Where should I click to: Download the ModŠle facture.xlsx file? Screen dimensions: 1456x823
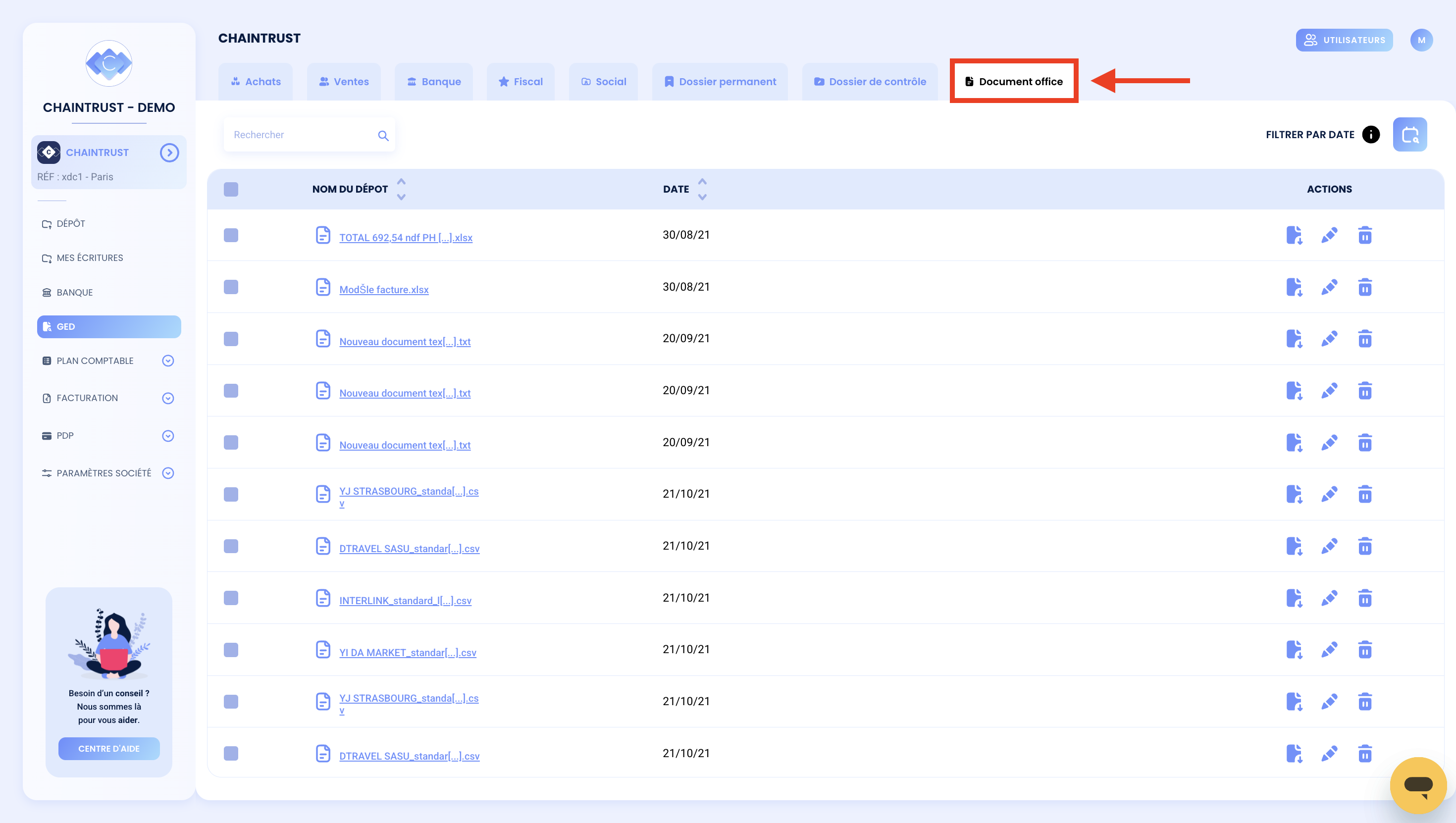1294,287
